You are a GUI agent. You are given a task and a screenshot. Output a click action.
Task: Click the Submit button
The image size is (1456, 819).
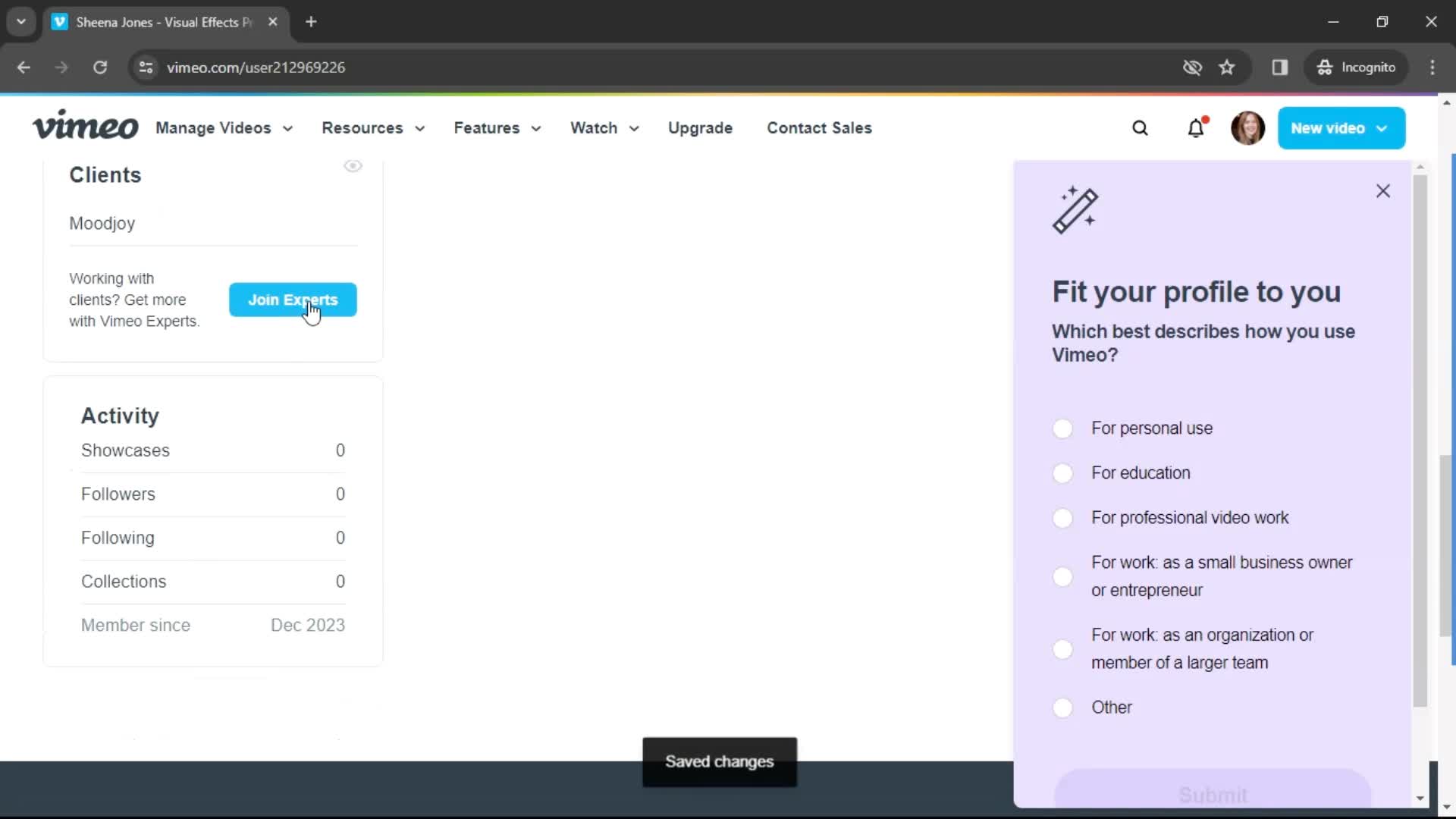pos(1213,793)
